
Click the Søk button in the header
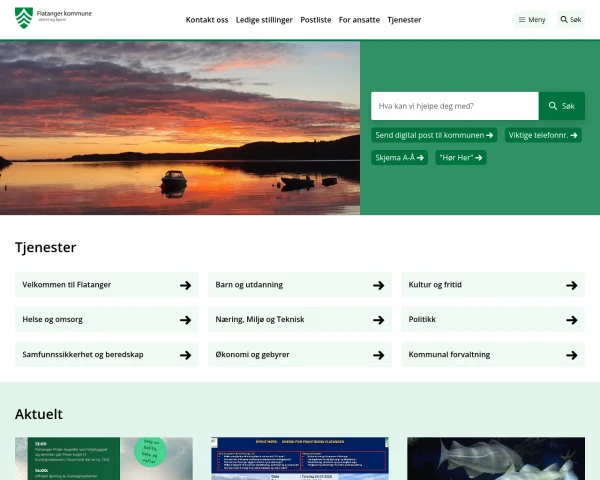(571, 20)
